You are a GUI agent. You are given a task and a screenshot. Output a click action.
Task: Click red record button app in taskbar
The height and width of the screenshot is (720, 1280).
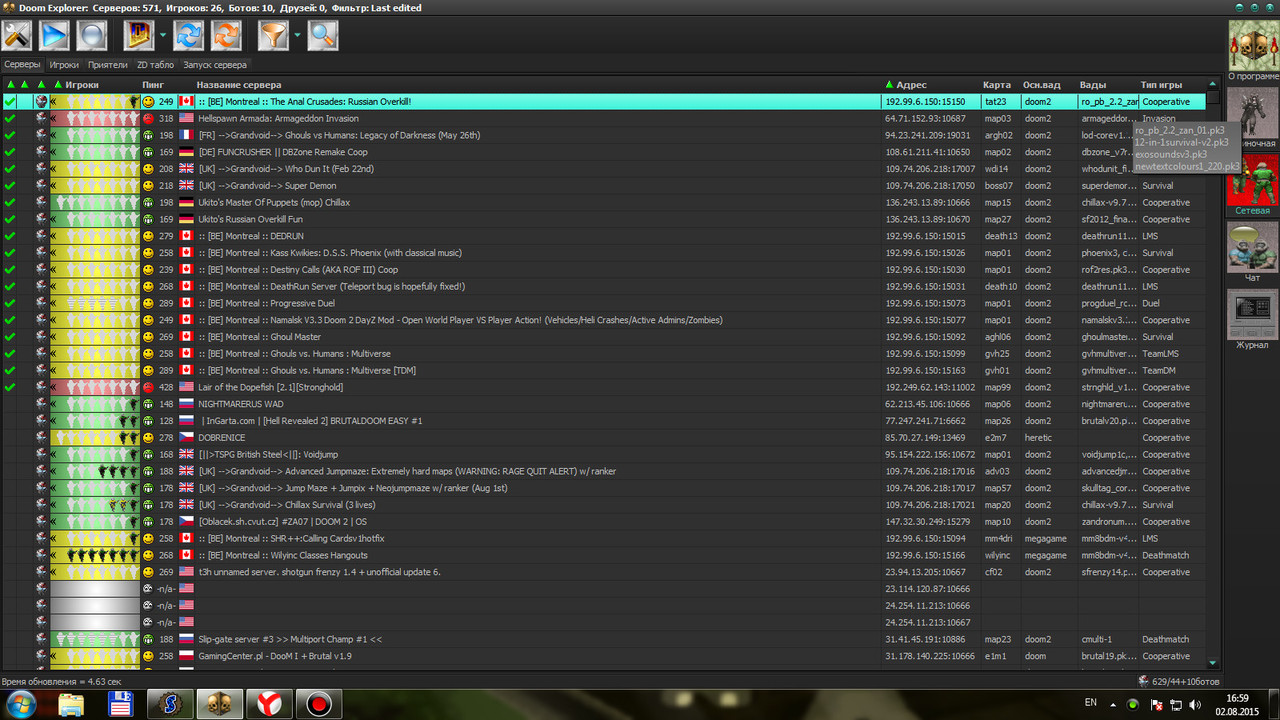click(318, 703)
